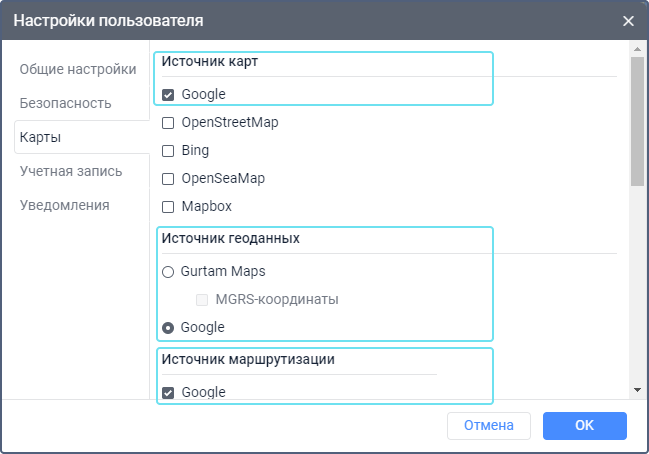Image resolution: width=649 pixels, height=454 pixels.
Task: Uncheck Google under Источник карт
Action: click(x=168, y=95)
